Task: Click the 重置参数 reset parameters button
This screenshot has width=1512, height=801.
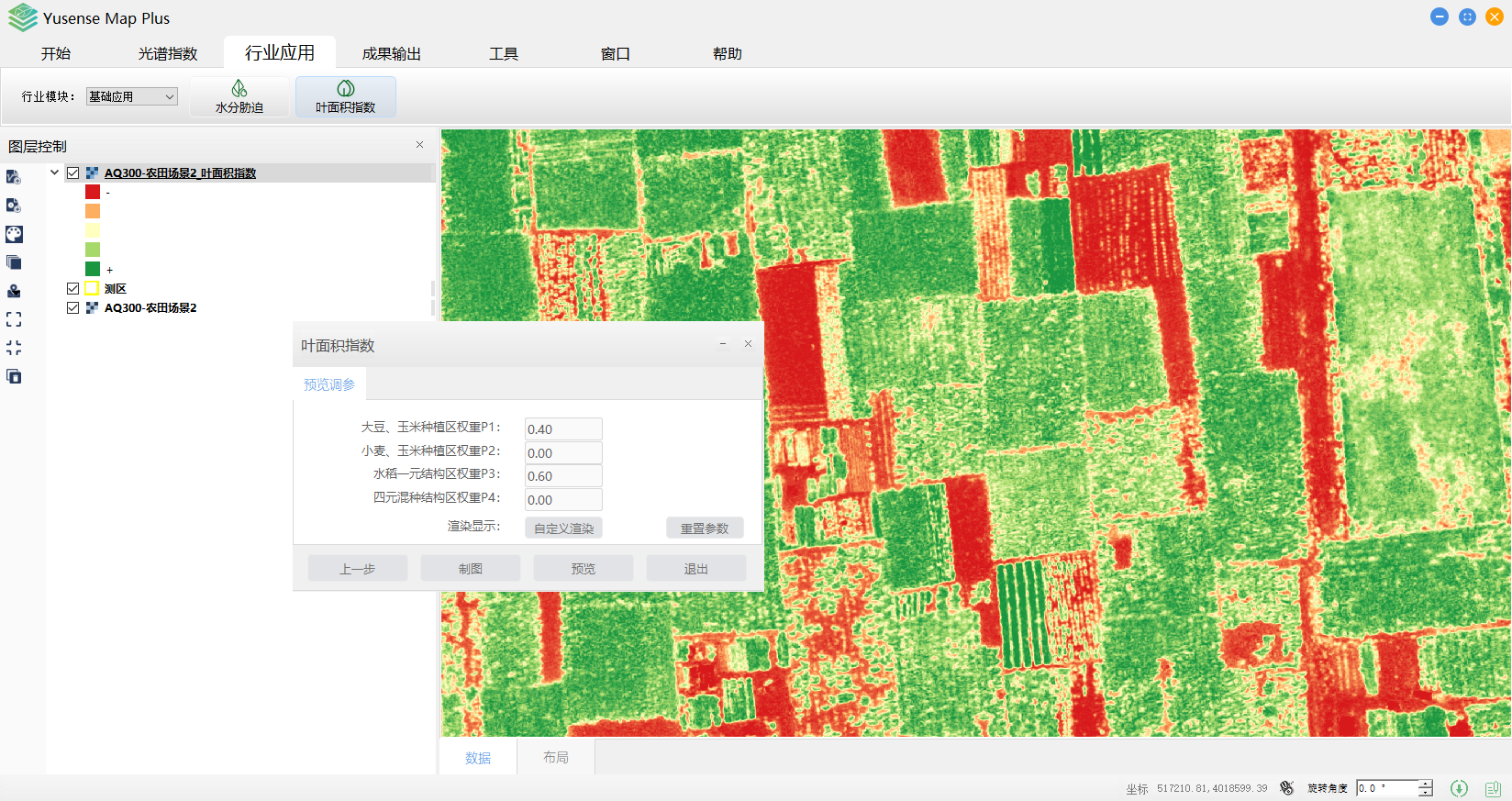Action: pos(704,528)
